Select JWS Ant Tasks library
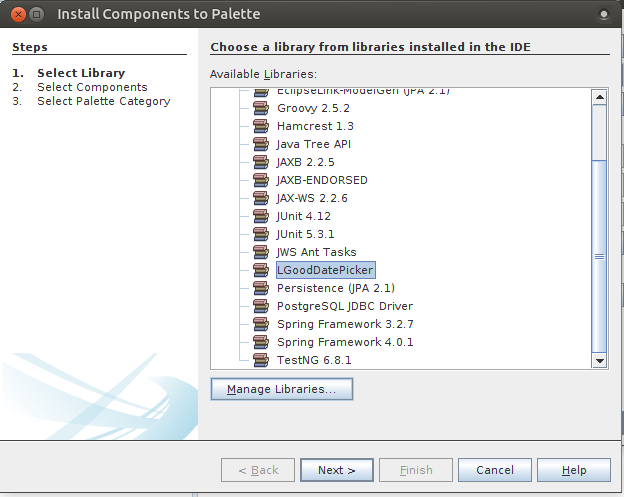Image resolution: width=624 pixels, height=497 pixels. tap(316, 252)
